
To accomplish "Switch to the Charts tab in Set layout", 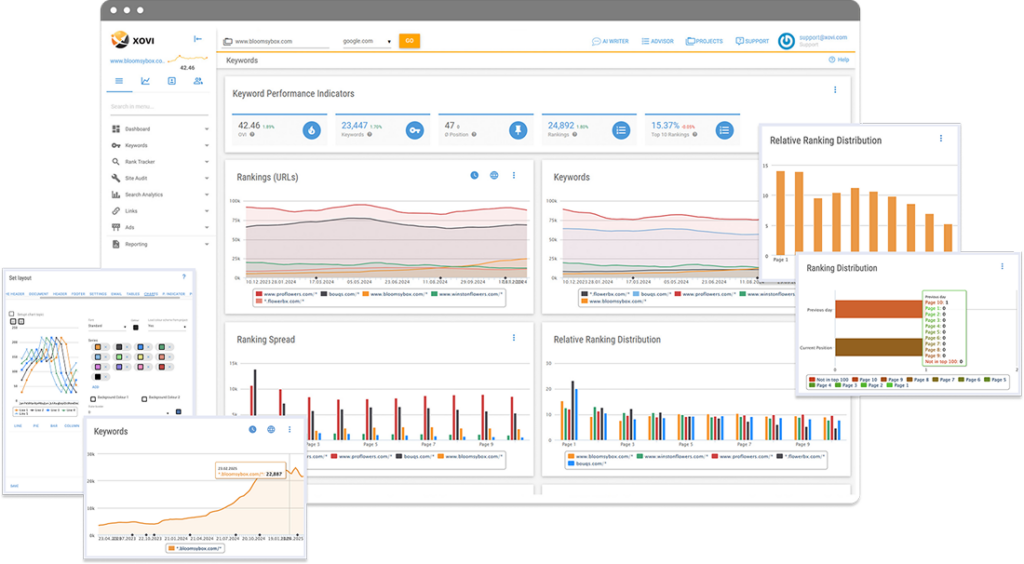I will click(x=150, y=294).
